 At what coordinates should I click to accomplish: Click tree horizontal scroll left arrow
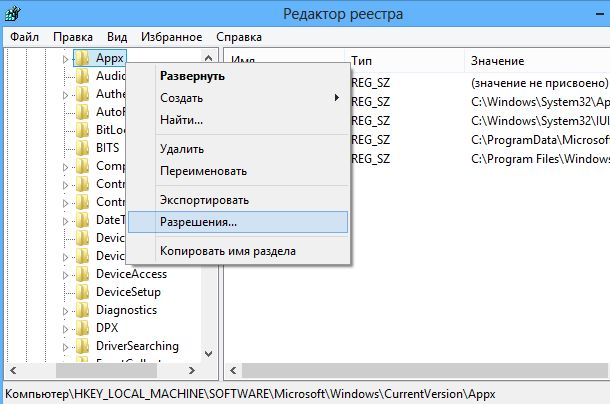click(x=13, y=371)
